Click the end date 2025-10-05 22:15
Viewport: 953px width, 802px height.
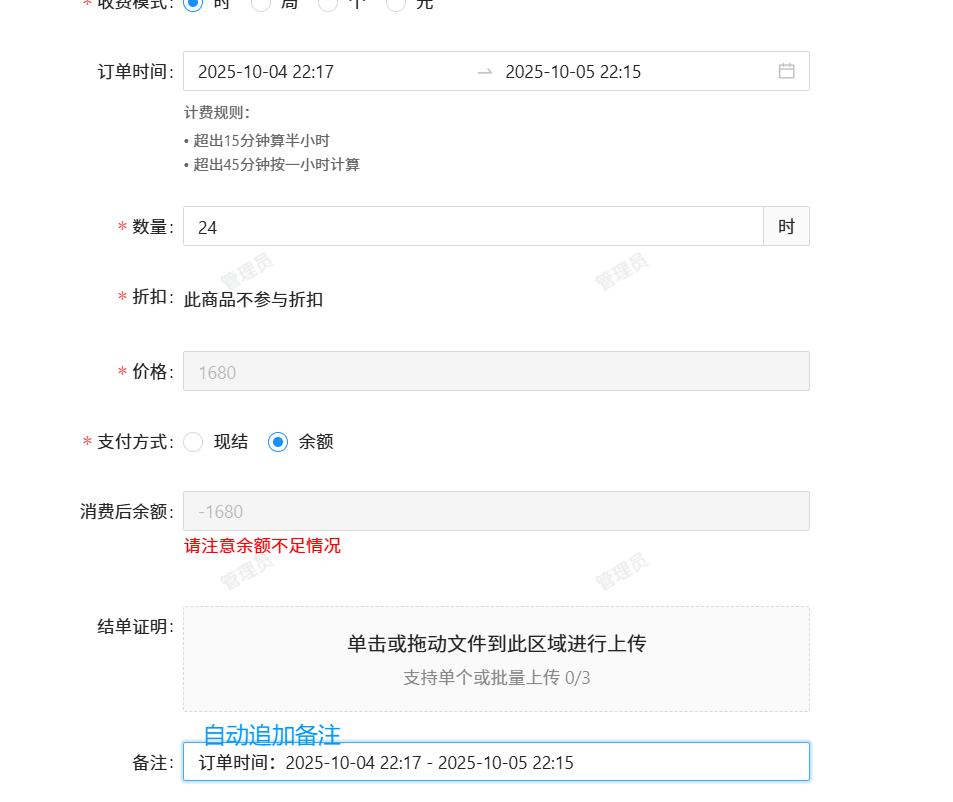(573, 72)
